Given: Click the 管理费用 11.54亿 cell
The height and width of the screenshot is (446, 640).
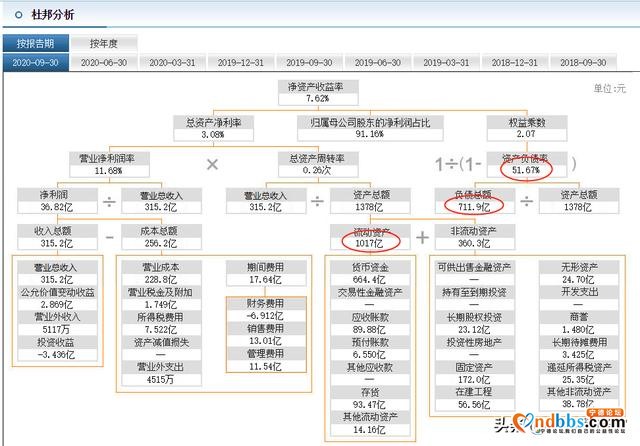Looking at the screenshot, I should 266,360.
